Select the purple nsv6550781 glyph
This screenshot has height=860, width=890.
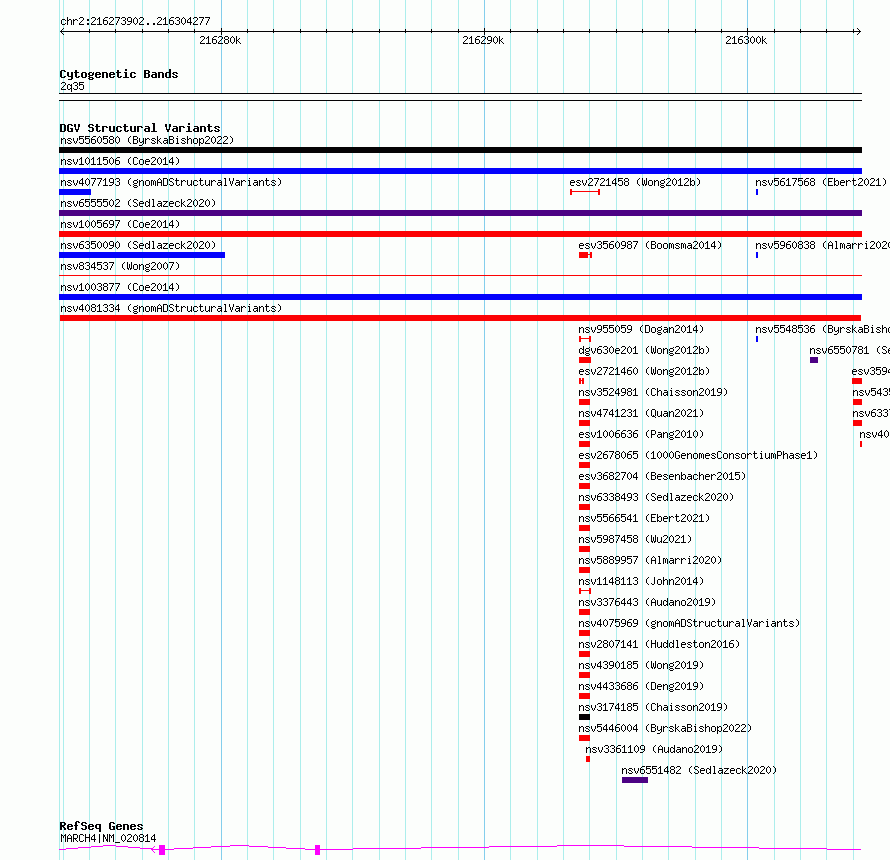point(814,360)
